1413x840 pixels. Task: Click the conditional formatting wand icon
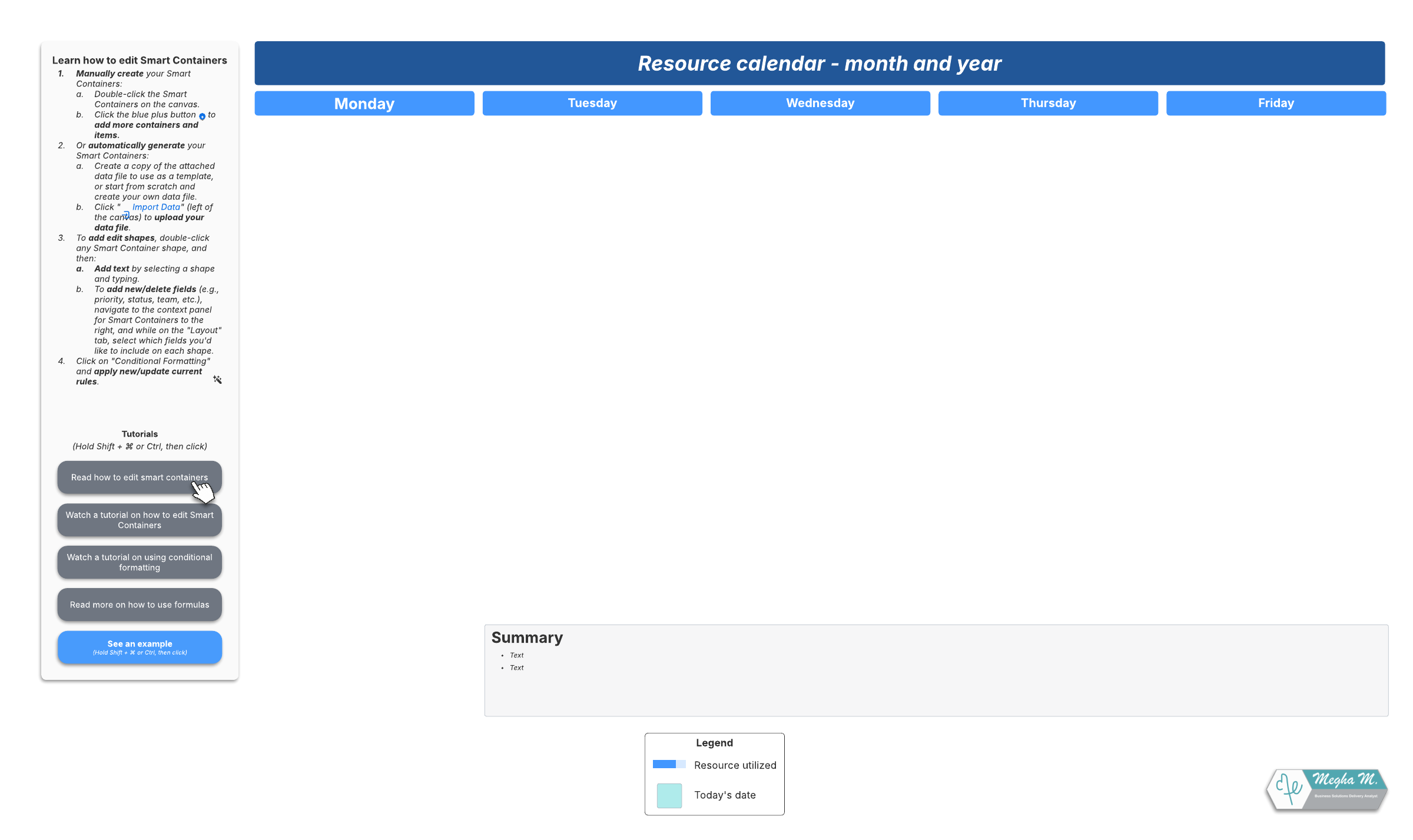tap(217, 380)
